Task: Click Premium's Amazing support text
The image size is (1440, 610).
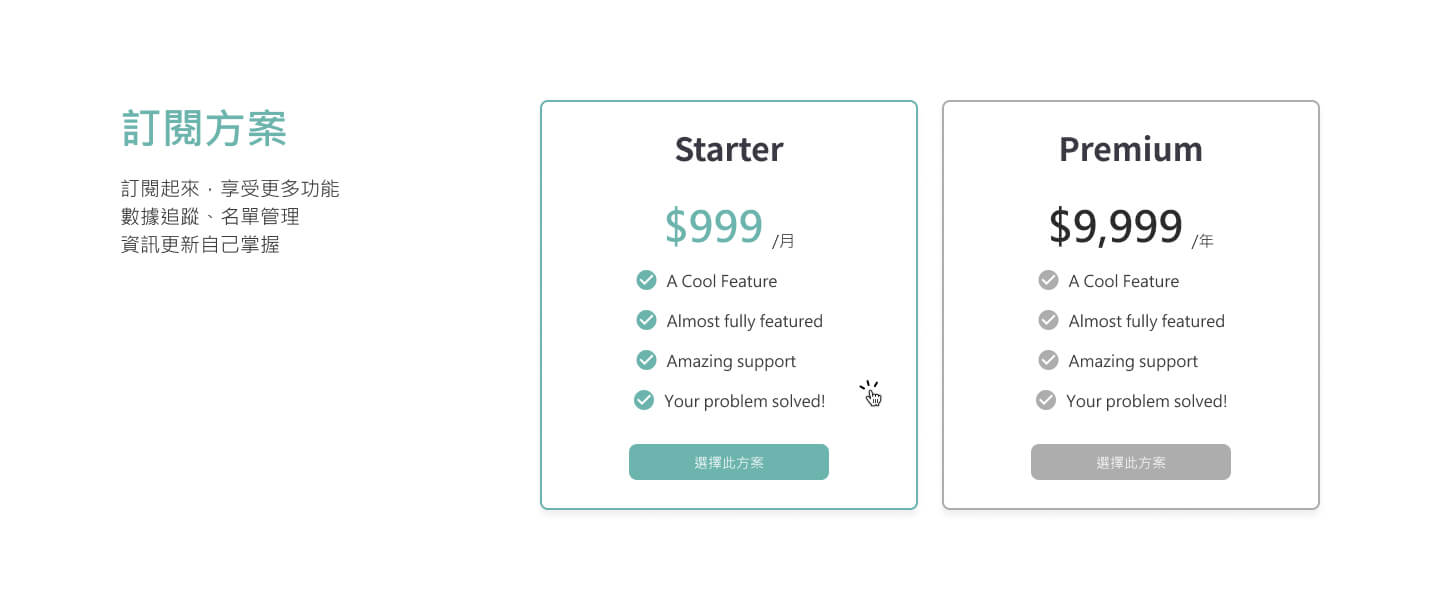Action: point(1133,362)
